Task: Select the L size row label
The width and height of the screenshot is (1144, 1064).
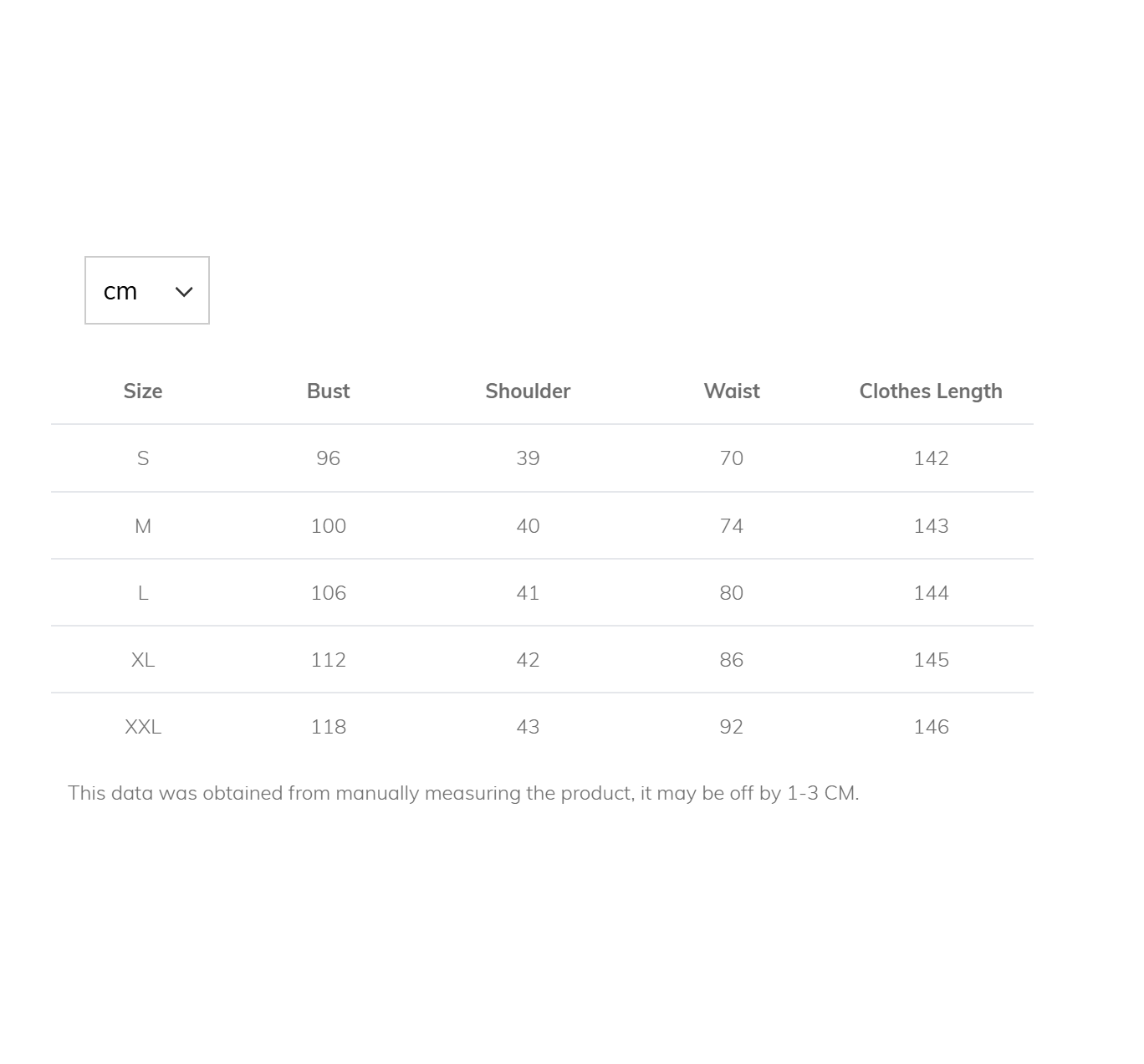Action: point(143,593)
